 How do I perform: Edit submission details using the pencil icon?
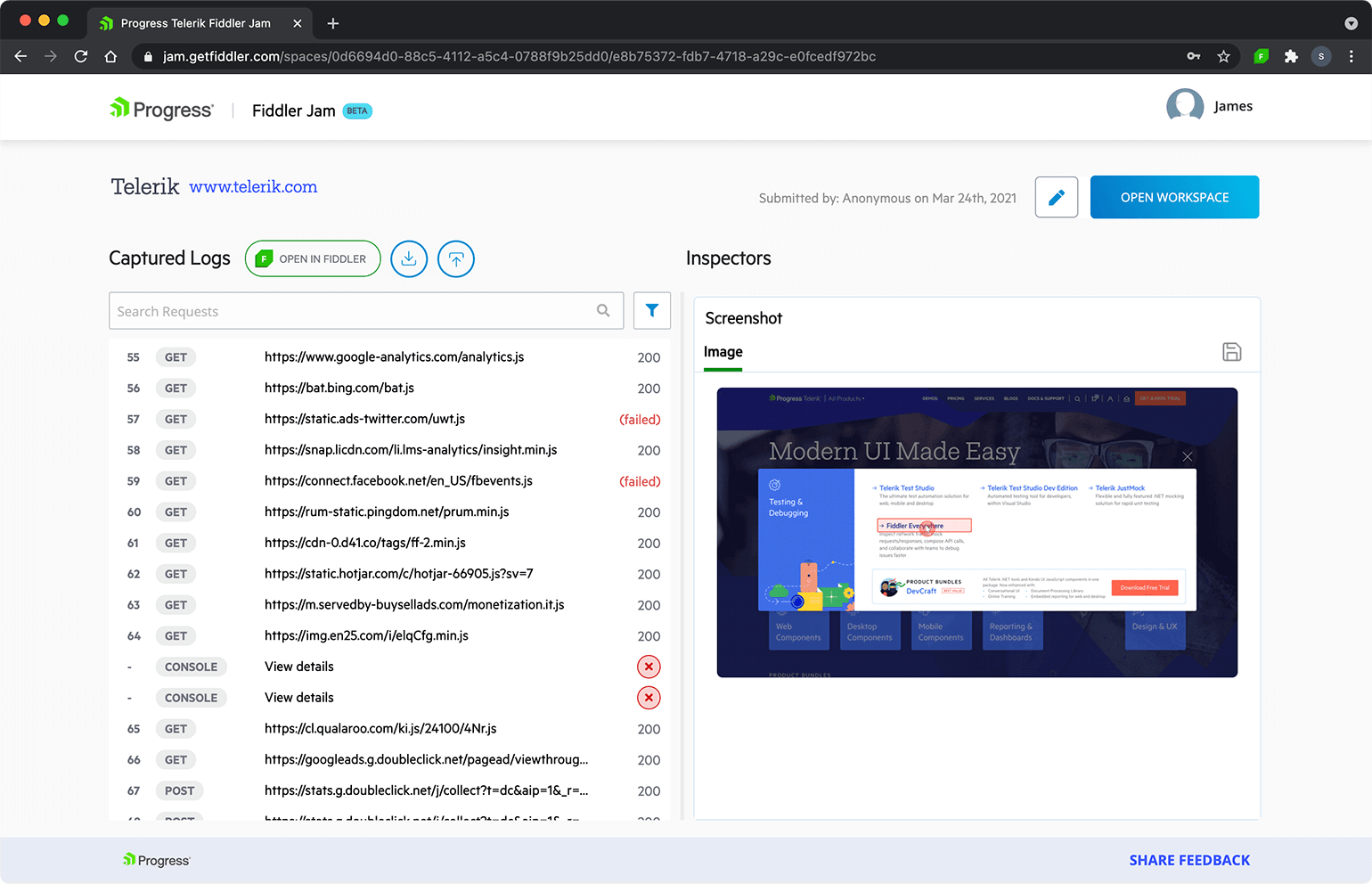click(x=1057, y=197)
